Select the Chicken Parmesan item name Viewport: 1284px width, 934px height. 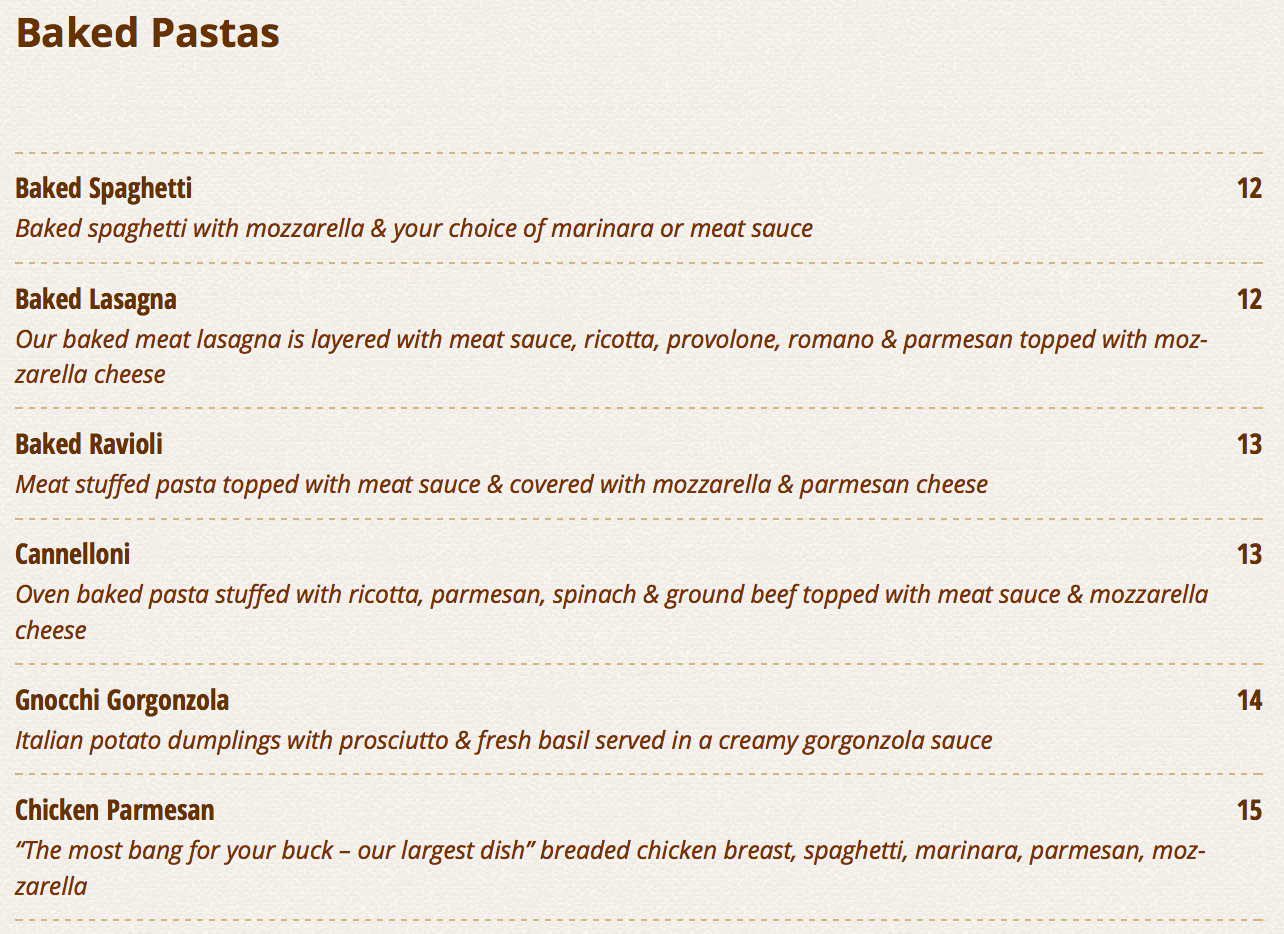click(x=115, y=810)
